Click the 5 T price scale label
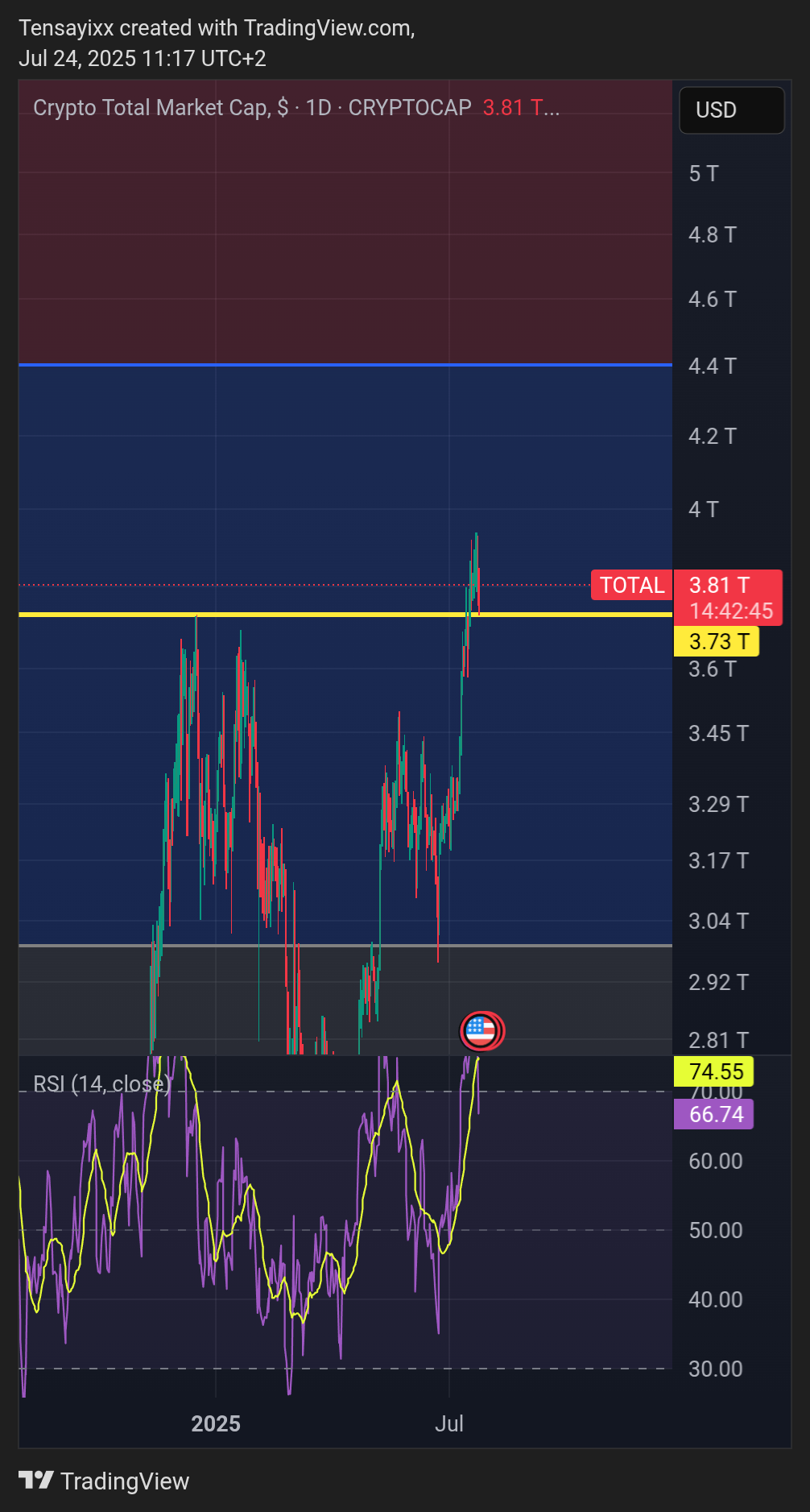 704,173
